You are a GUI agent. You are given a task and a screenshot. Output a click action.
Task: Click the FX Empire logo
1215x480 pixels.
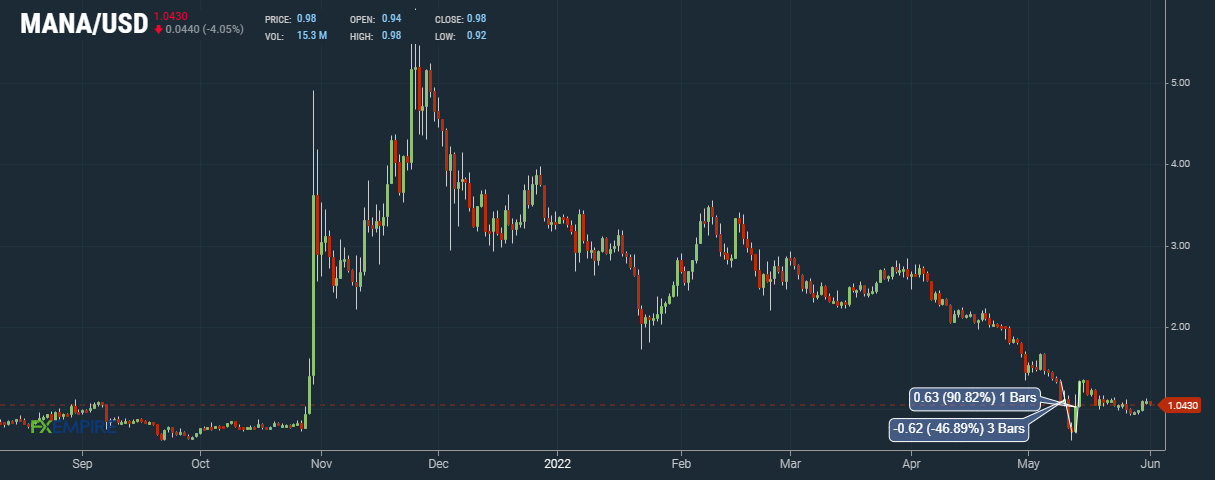[73, 427]
